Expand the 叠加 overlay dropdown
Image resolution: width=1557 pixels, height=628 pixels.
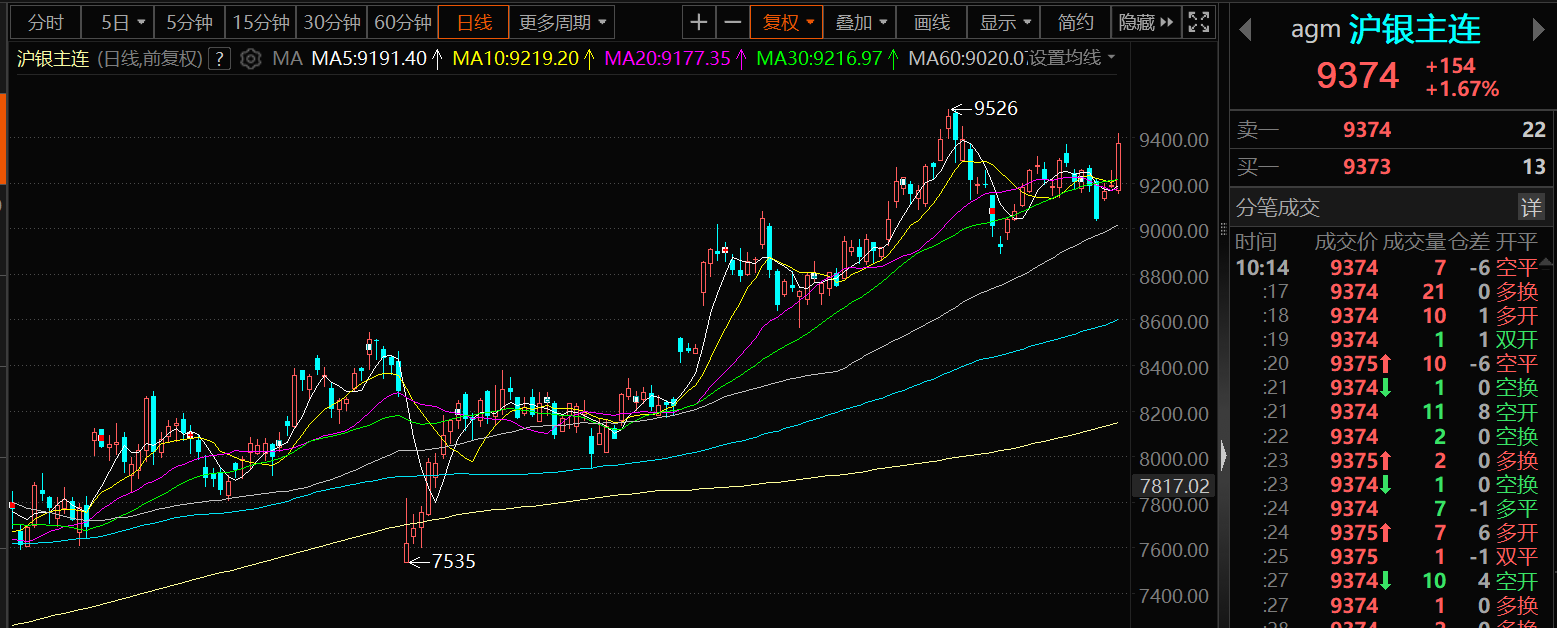pos(860,22)
